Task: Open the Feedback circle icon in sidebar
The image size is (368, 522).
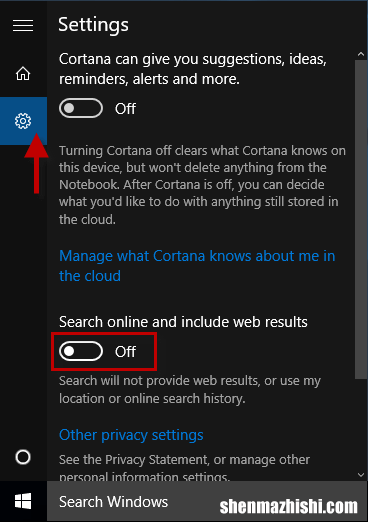Action: coord(23,457)
